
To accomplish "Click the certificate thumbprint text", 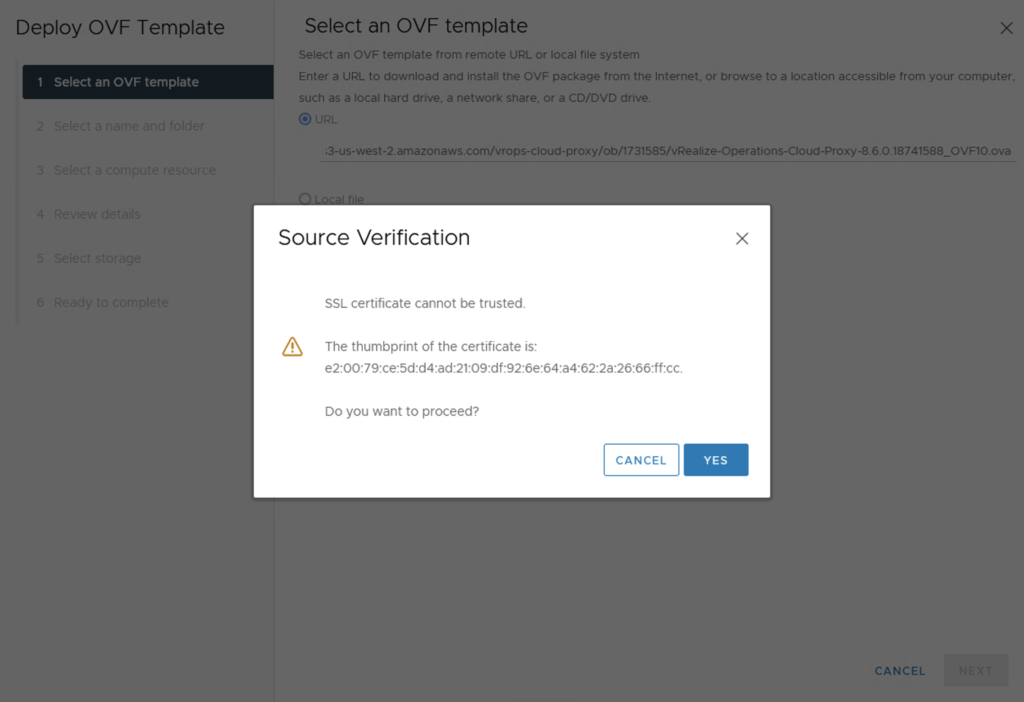I will point(503,368).
